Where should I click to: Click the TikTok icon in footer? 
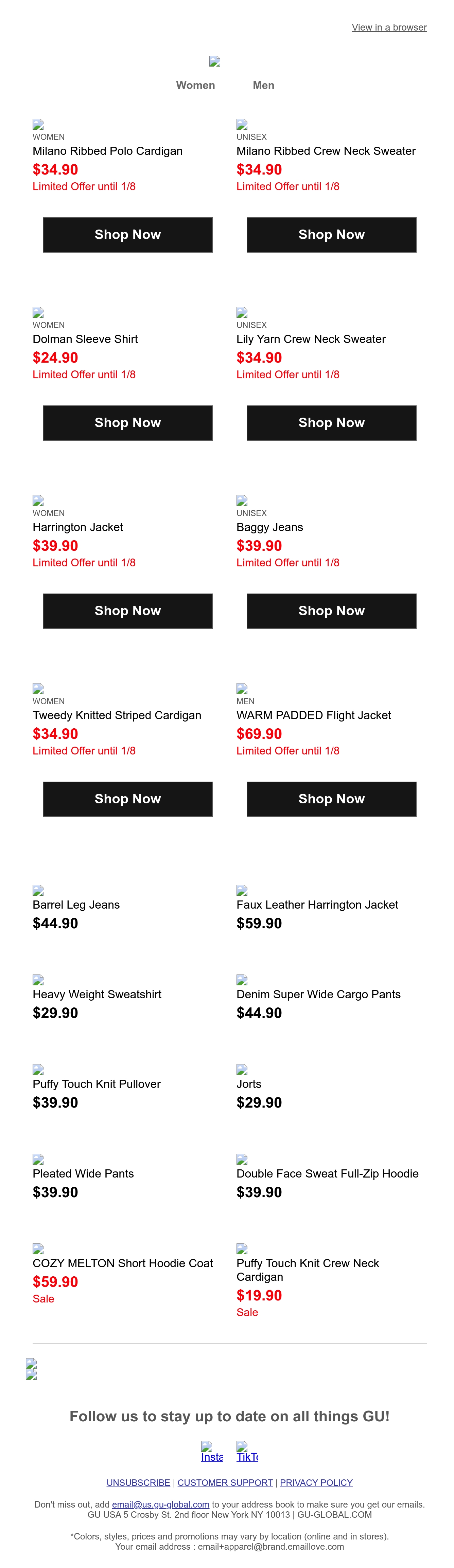click(x=247, y=1452)
